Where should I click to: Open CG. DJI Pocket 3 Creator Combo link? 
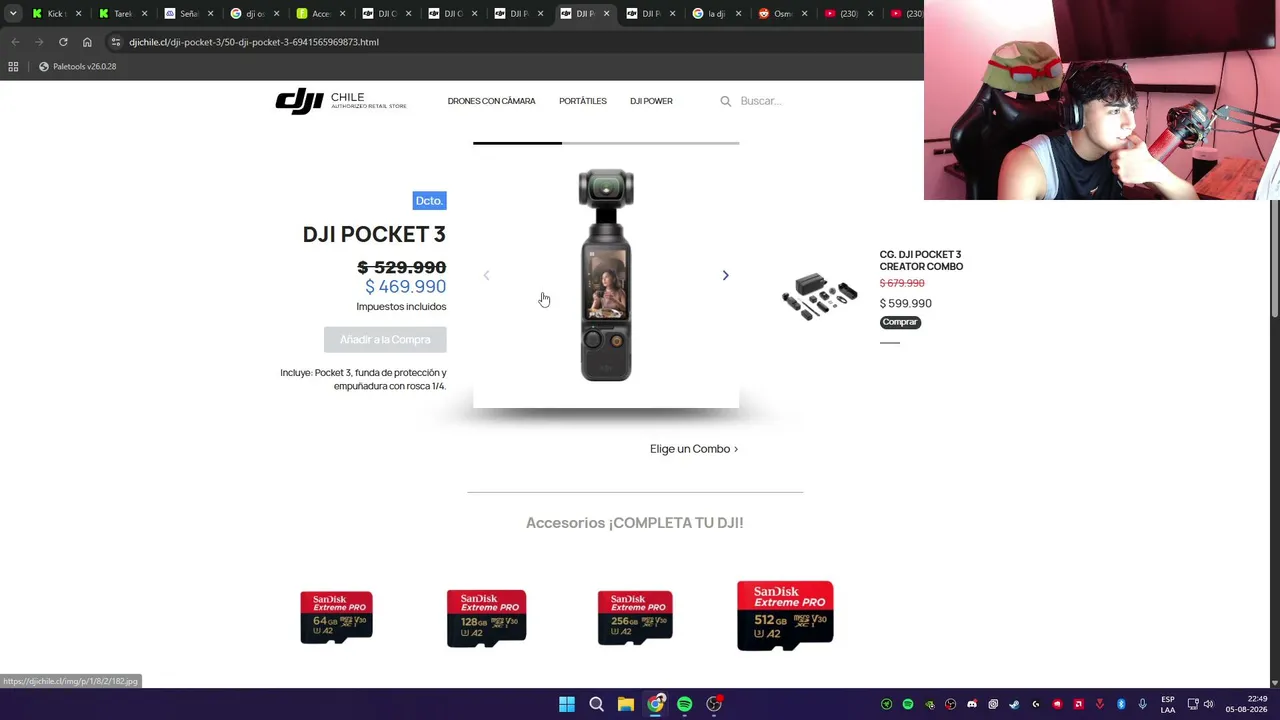point(921,260)
